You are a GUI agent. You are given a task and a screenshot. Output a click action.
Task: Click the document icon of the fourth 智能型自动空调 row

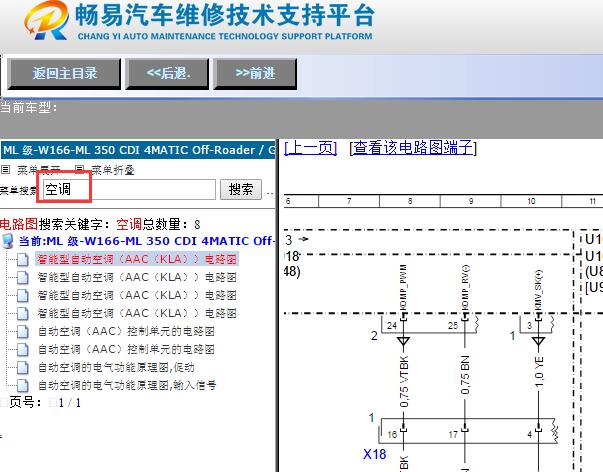[x=23, y=314]
